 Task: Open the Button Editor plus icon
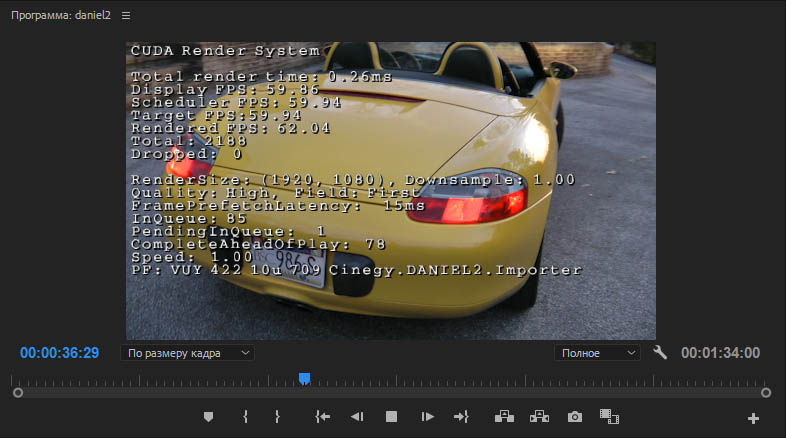(753, 418)
